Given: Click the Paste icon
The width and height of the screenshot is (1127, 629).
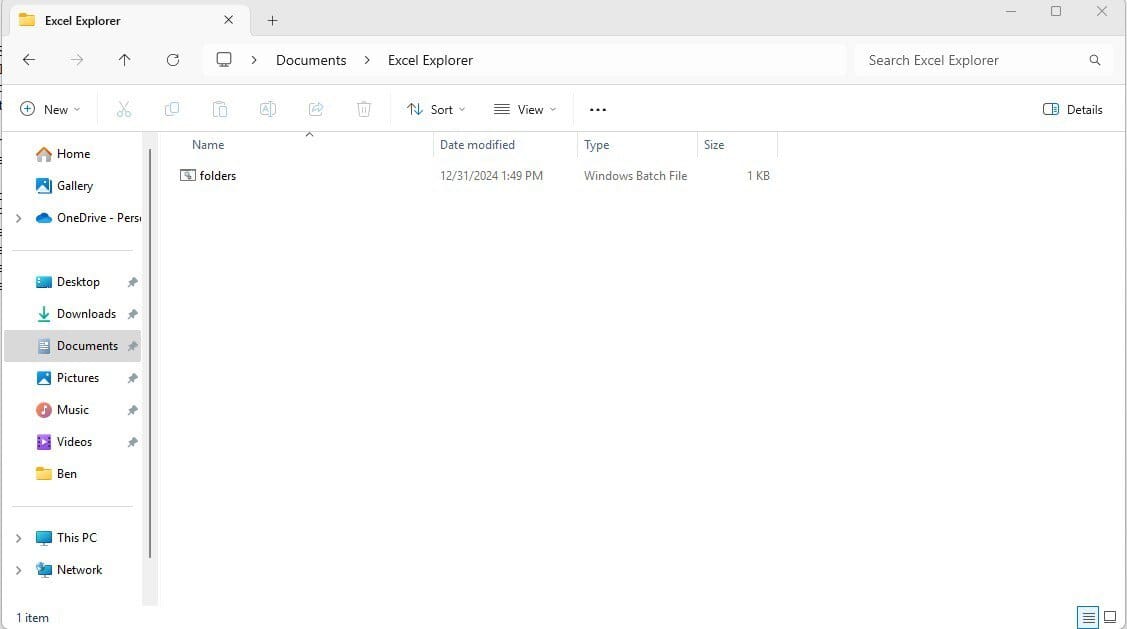Looking at the screenshot, I should (x=220, y=109).
